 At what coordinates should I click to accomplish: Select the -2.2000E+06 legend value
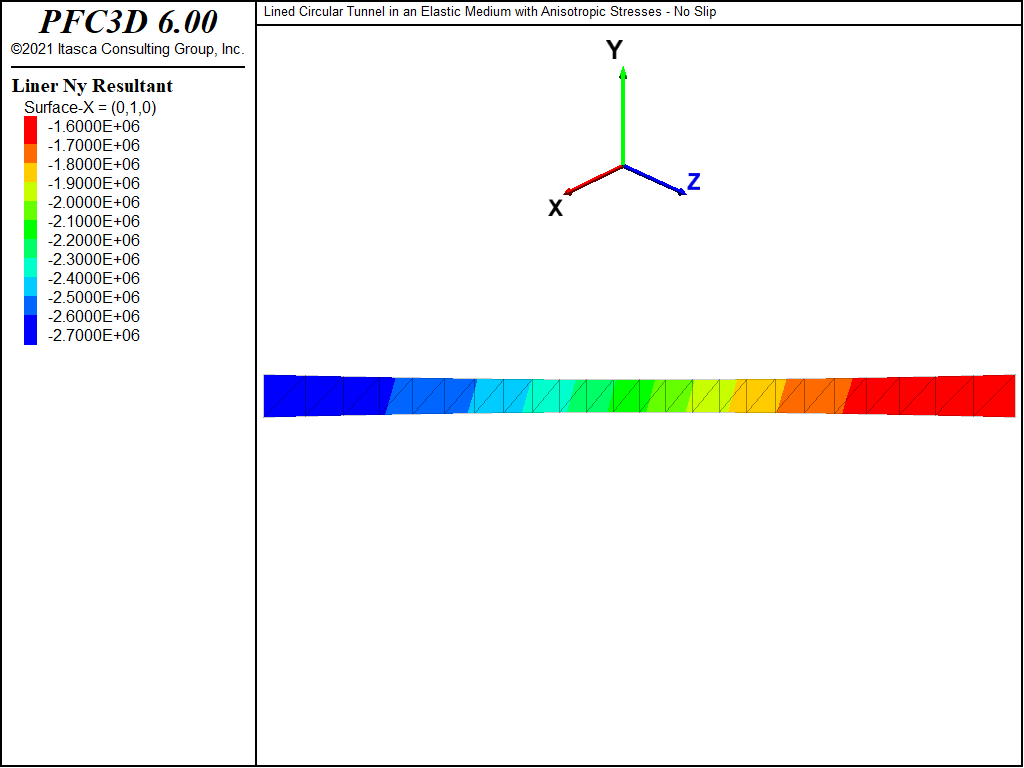click(94, 240)
